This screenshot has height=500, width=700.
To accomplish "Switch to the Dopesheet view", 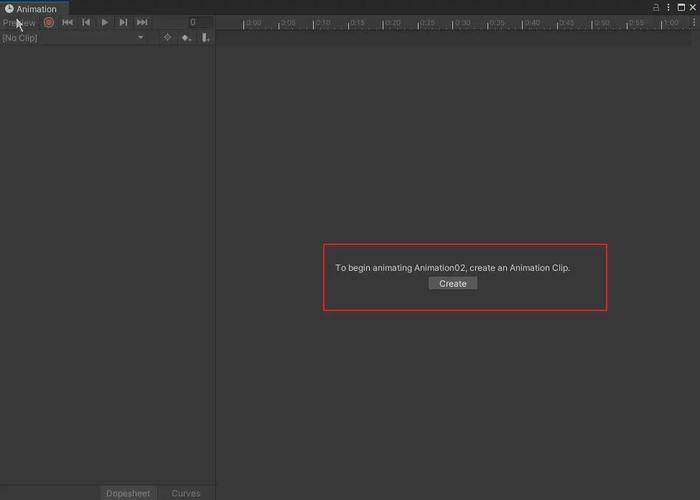I will 128,493.
